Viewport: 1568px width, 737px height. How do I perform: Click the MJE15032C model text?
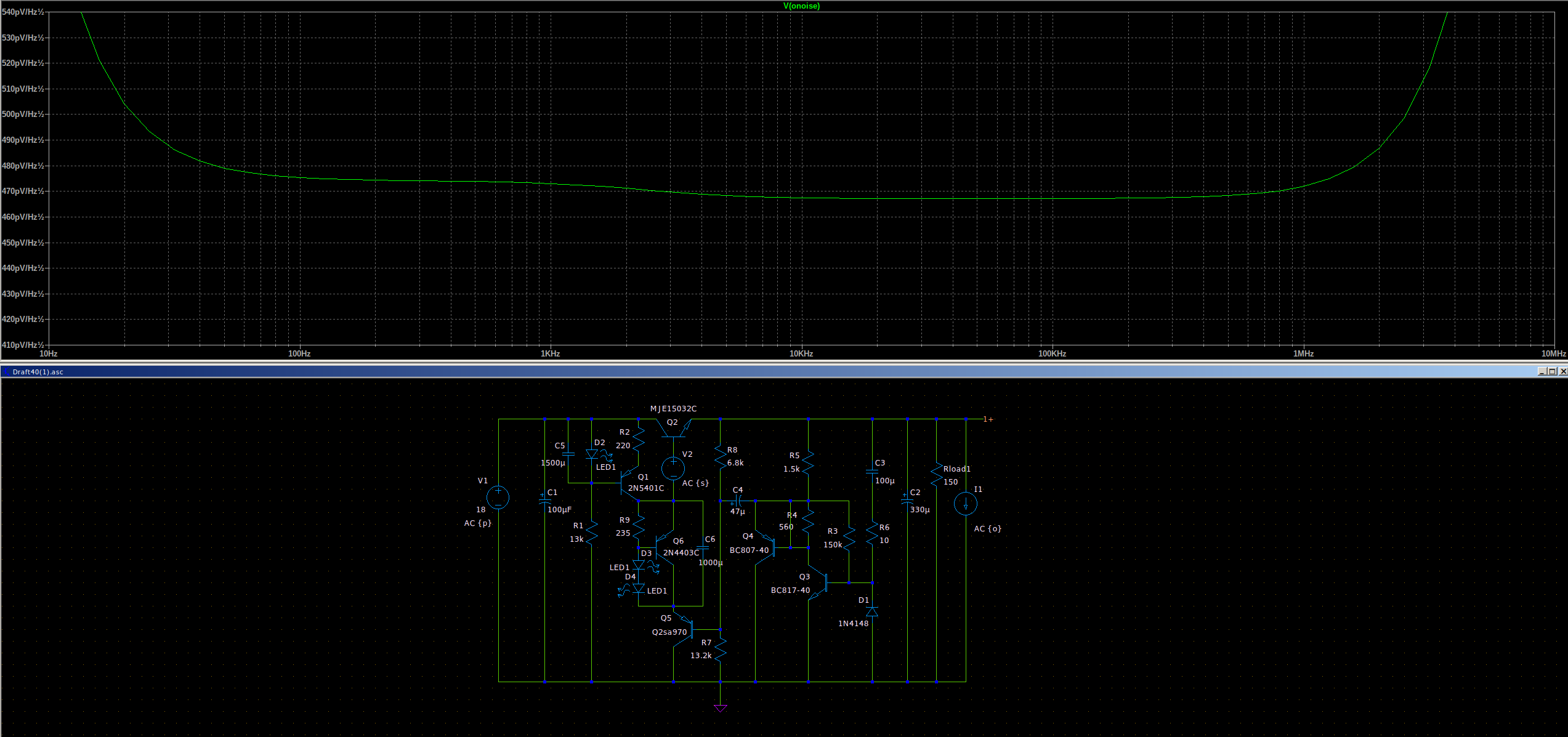pyautogui.click(x=674, y=409)
